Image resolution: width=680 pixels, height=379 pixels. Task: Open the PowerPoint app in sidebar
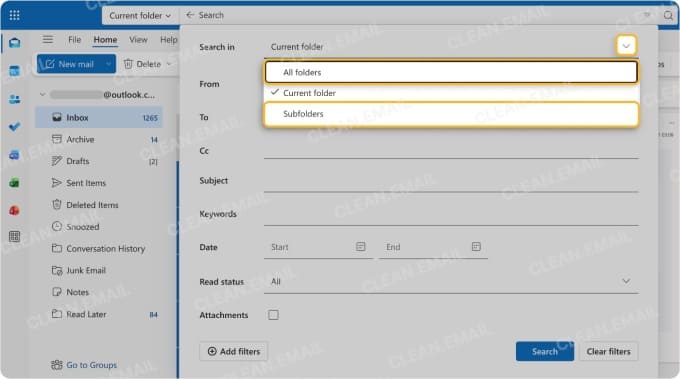[14, 210]
